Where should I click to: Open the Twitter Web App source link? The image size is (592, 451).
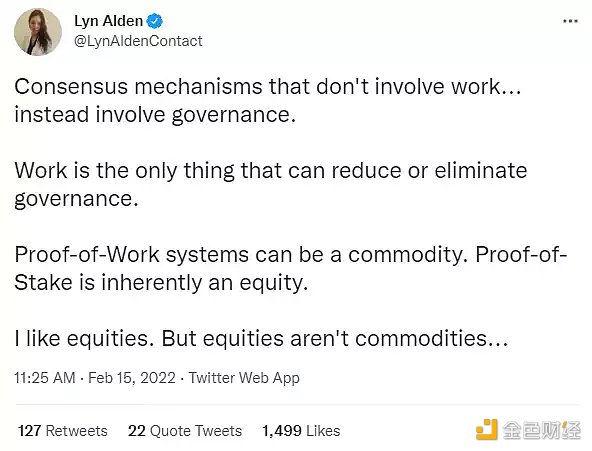[244, 378]
